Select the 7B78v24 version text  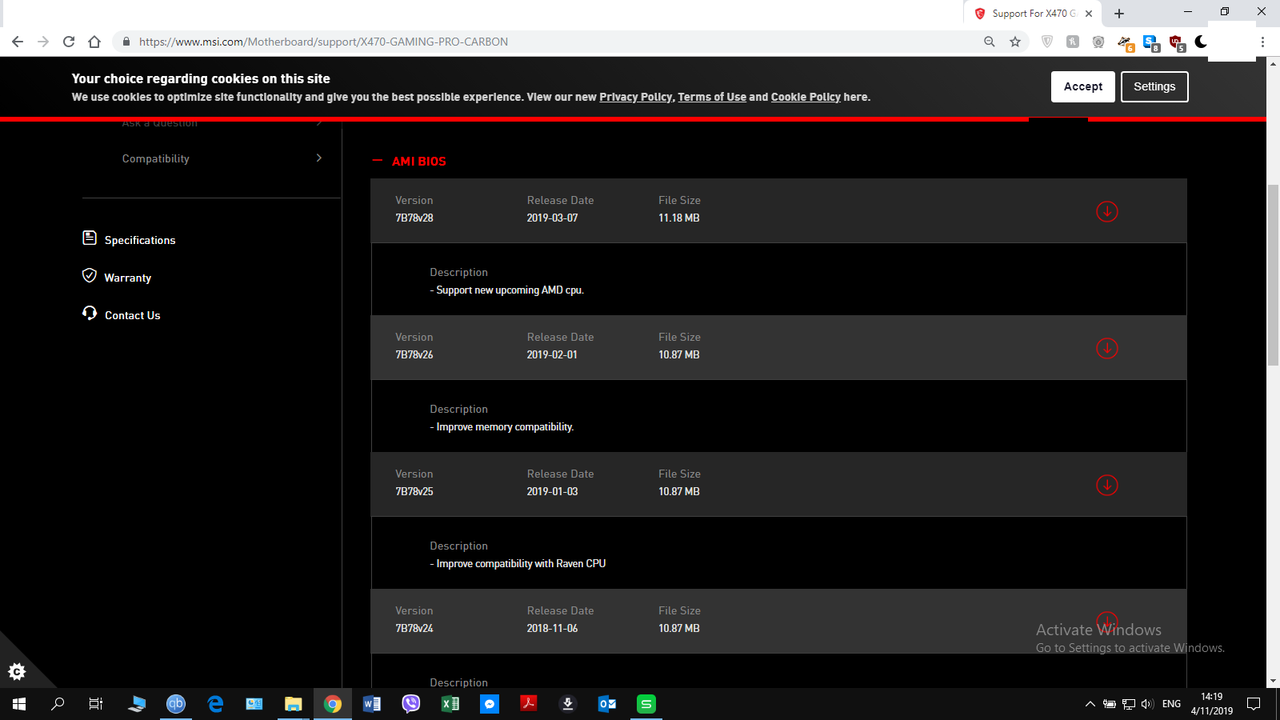click(x=414, y=629)
